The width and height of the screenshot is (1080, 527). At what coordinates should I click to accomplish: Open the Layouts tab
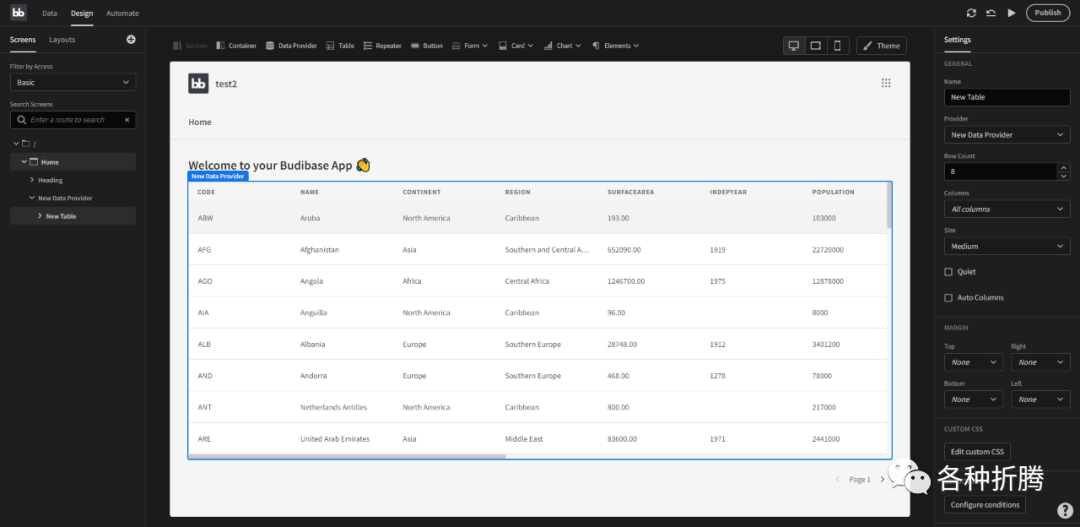point(62,40)
